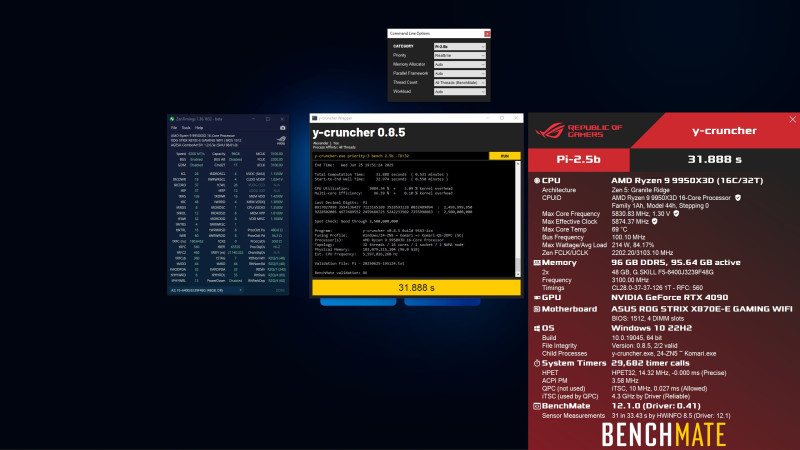Click the scroll up arrow in y-cruncher console
Screen dimensions: 800x450
point(518,164)
